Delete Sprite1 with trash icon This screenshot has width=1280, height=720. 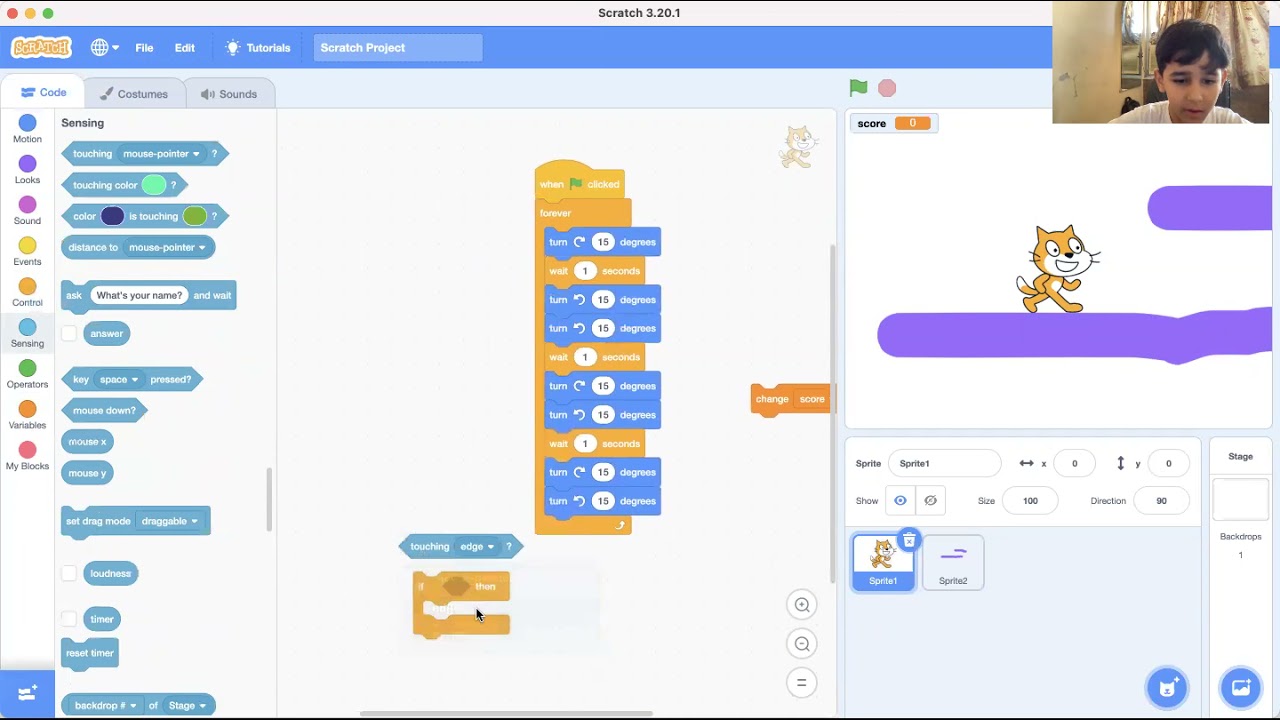point(908,541)
